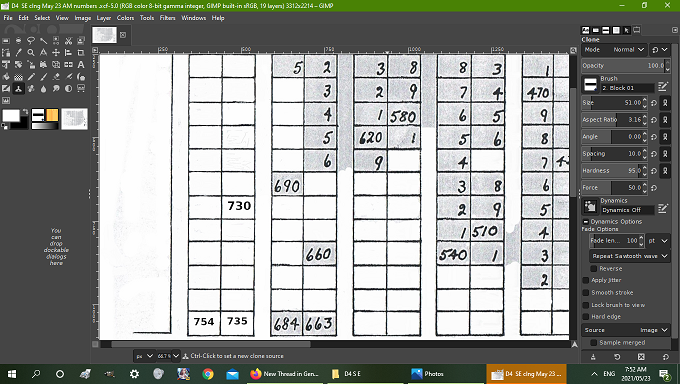
Task: Expand the Repeat Sawtooth wave dropdown
Action: pos(630,256)
